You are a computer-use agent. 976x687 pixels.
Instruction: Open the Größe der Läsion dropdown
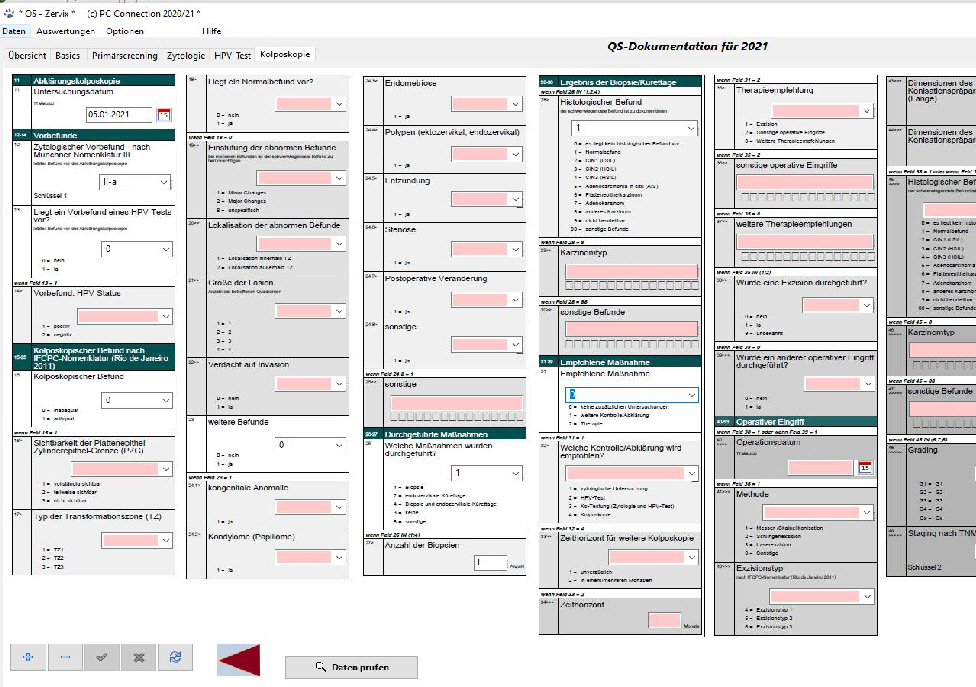310,311
